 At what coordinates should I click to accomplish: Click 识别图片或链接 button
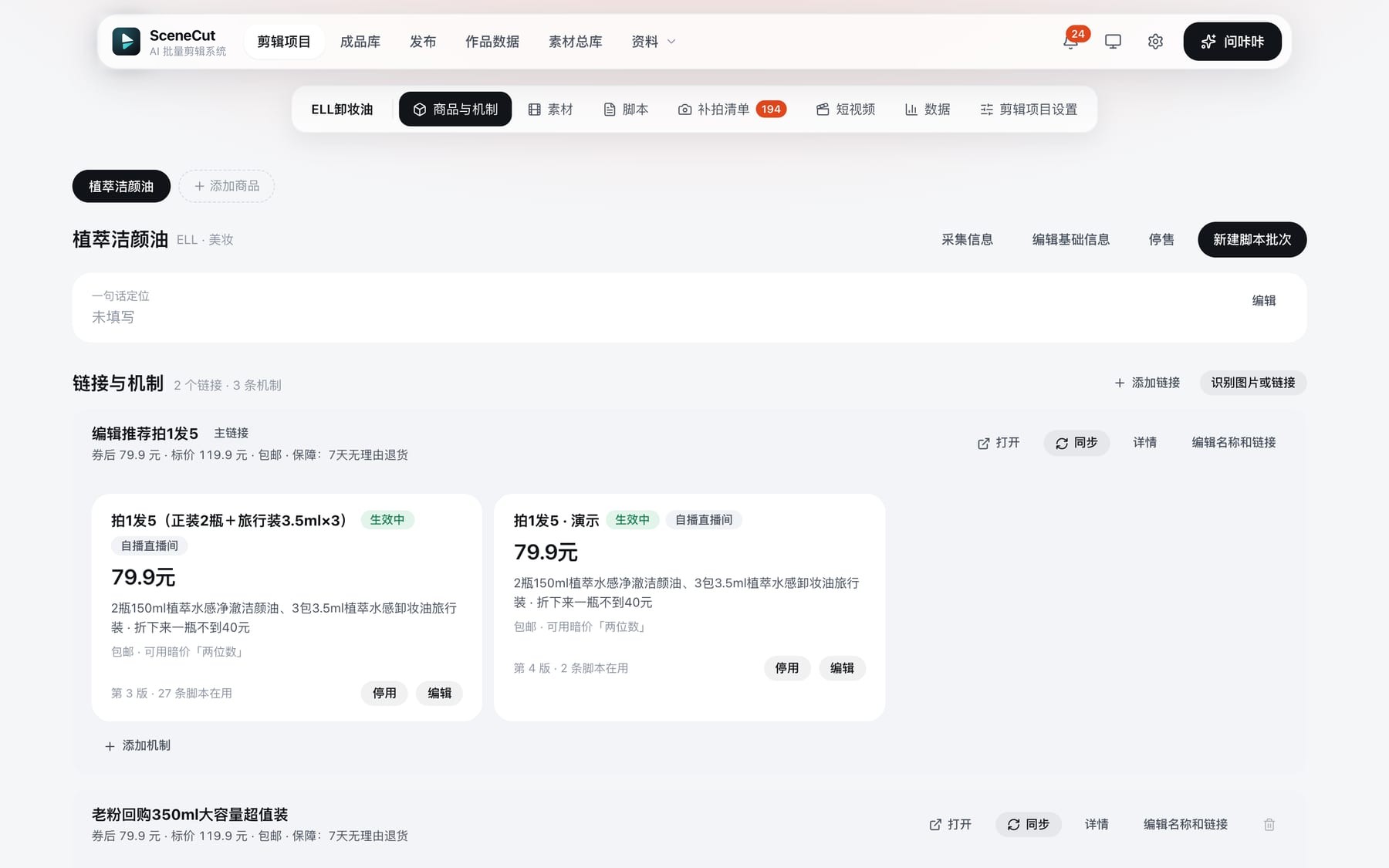pyautogui.click(x=1253, y=383)
